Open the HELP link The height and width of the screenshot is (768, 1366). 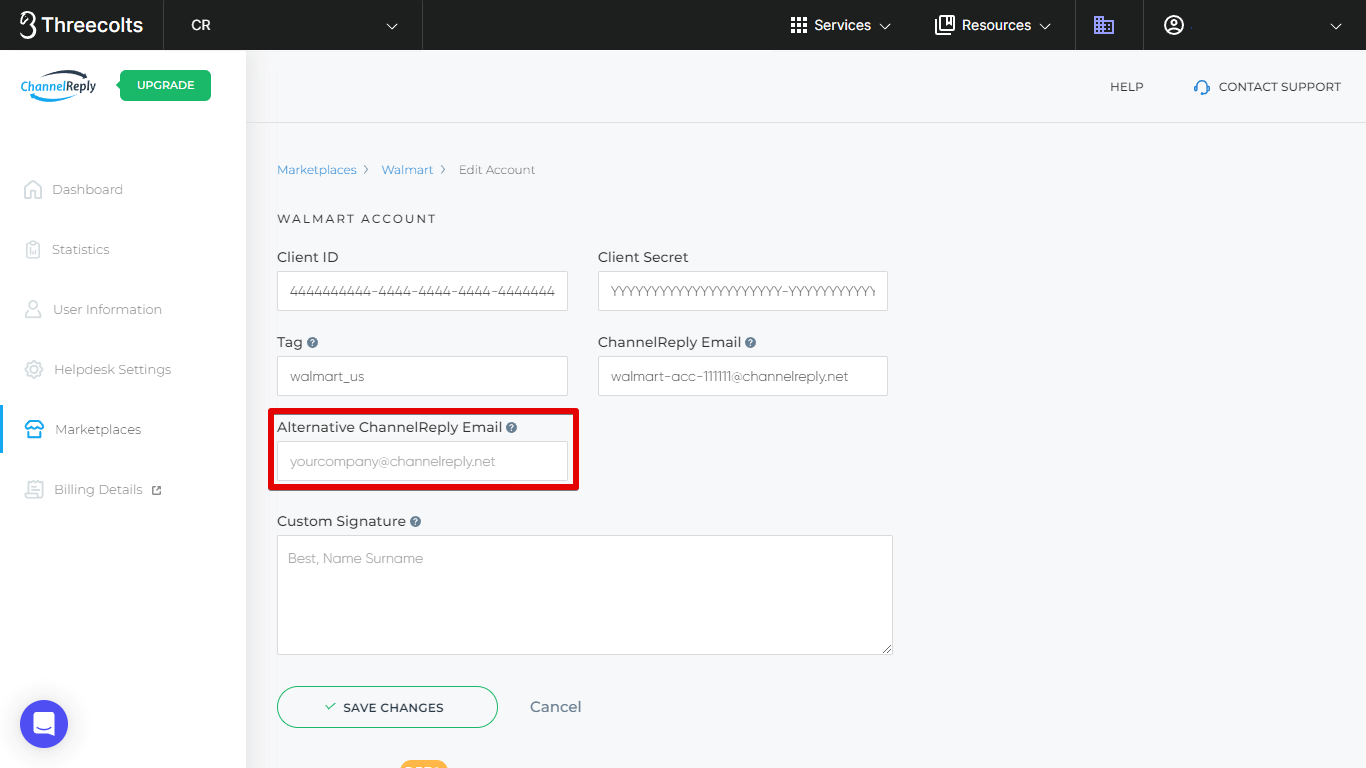(x=1126, y=87)
